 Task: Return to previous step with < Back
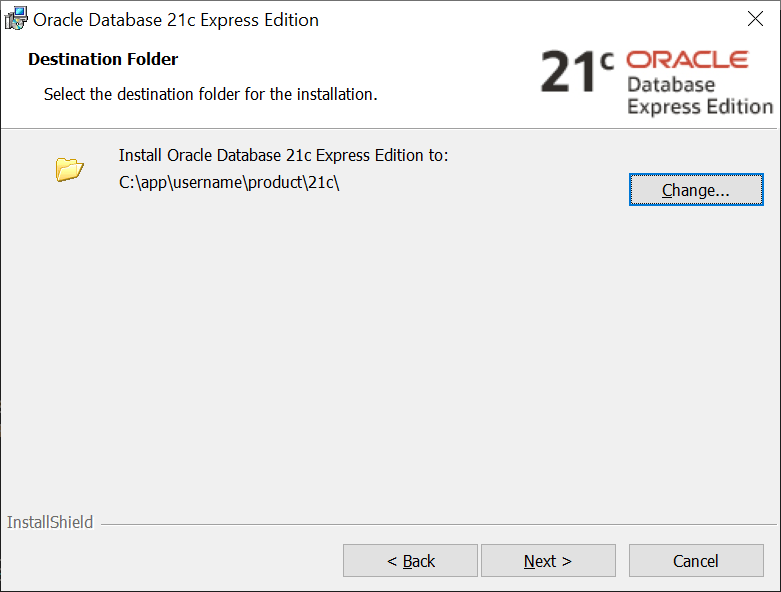[410, 561]
